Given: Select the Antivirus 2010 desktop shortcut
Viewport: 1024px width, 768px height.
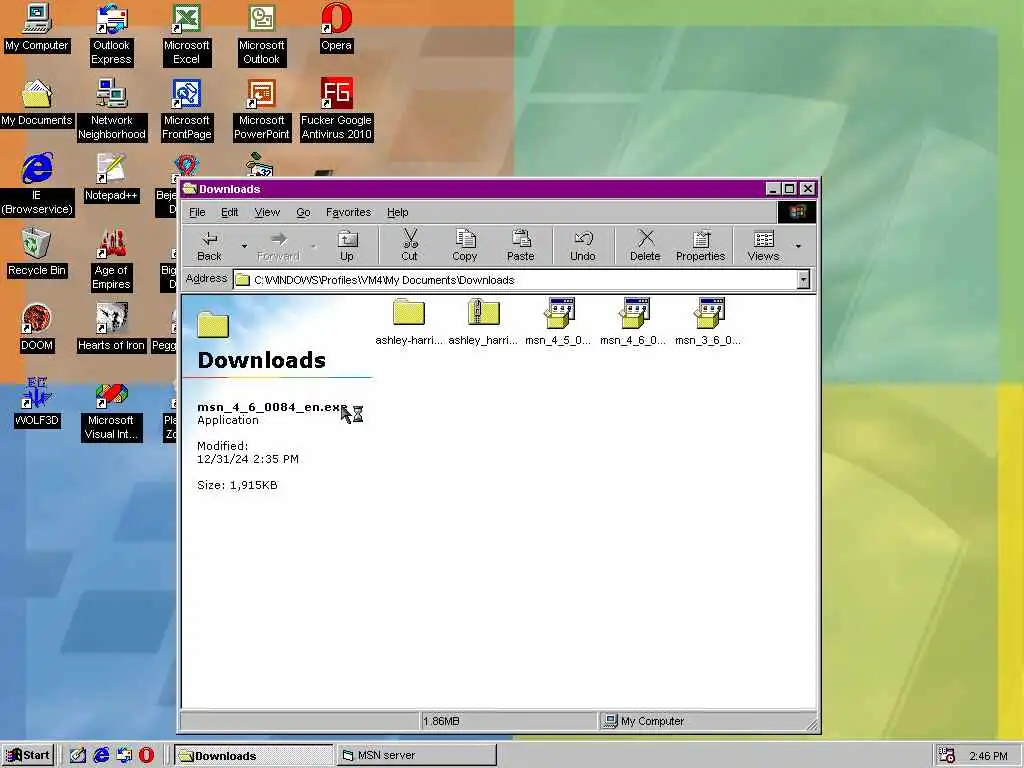Looking at the screenshot, I should coord(336,110).
